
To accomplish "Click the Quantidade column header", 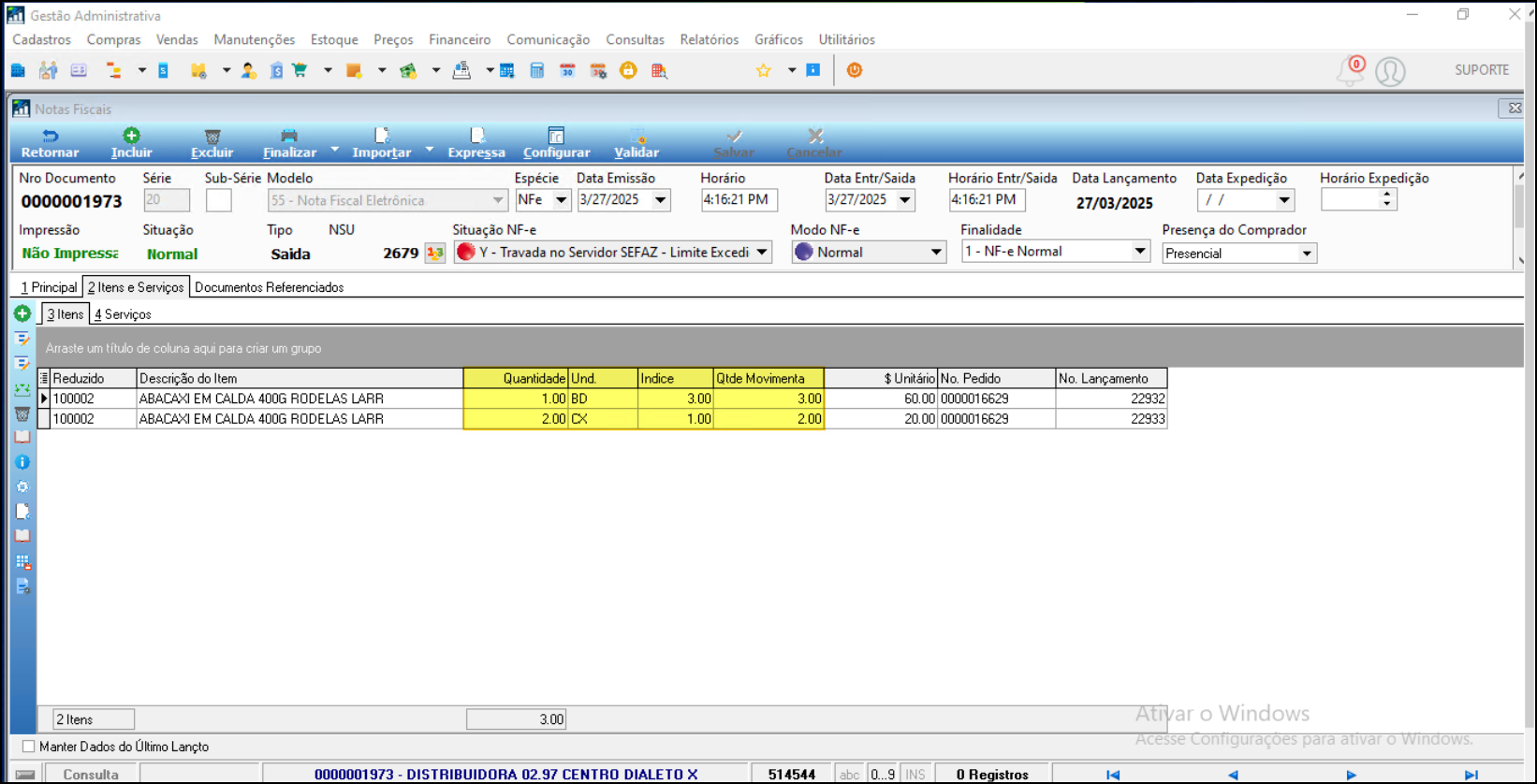I will click(x=516, y=378).
